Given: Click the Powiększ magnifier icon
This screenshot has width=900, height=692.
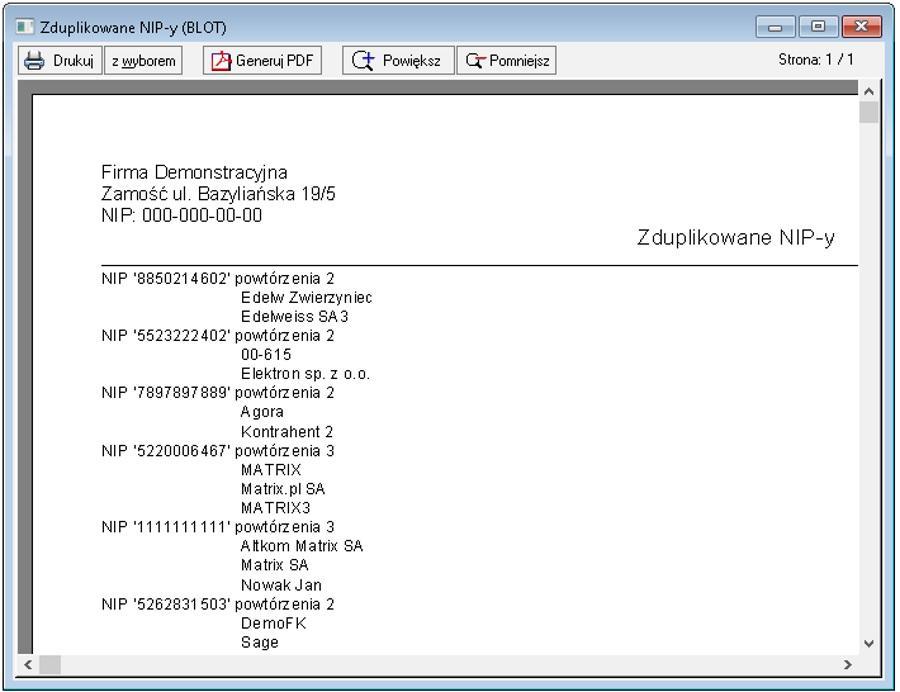Looking at the screenshot, I should coord(362,60).
